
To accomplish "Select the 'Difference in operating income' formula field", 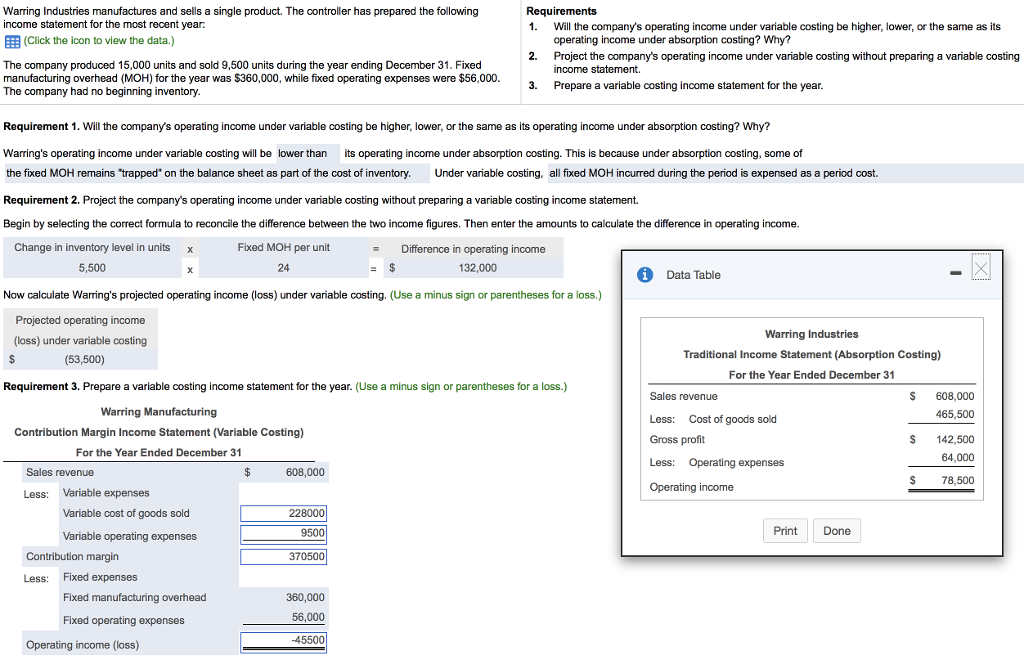I will coord(473,249).
